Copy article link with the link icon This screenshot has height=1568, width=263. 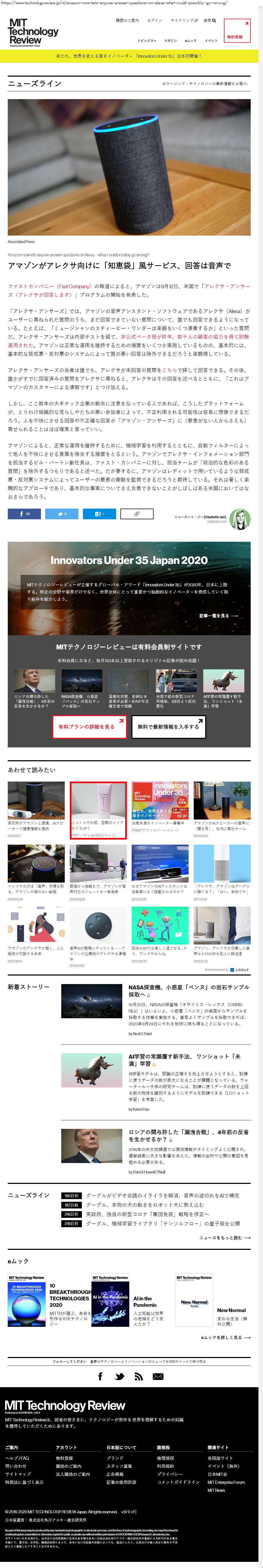[137, 514]
